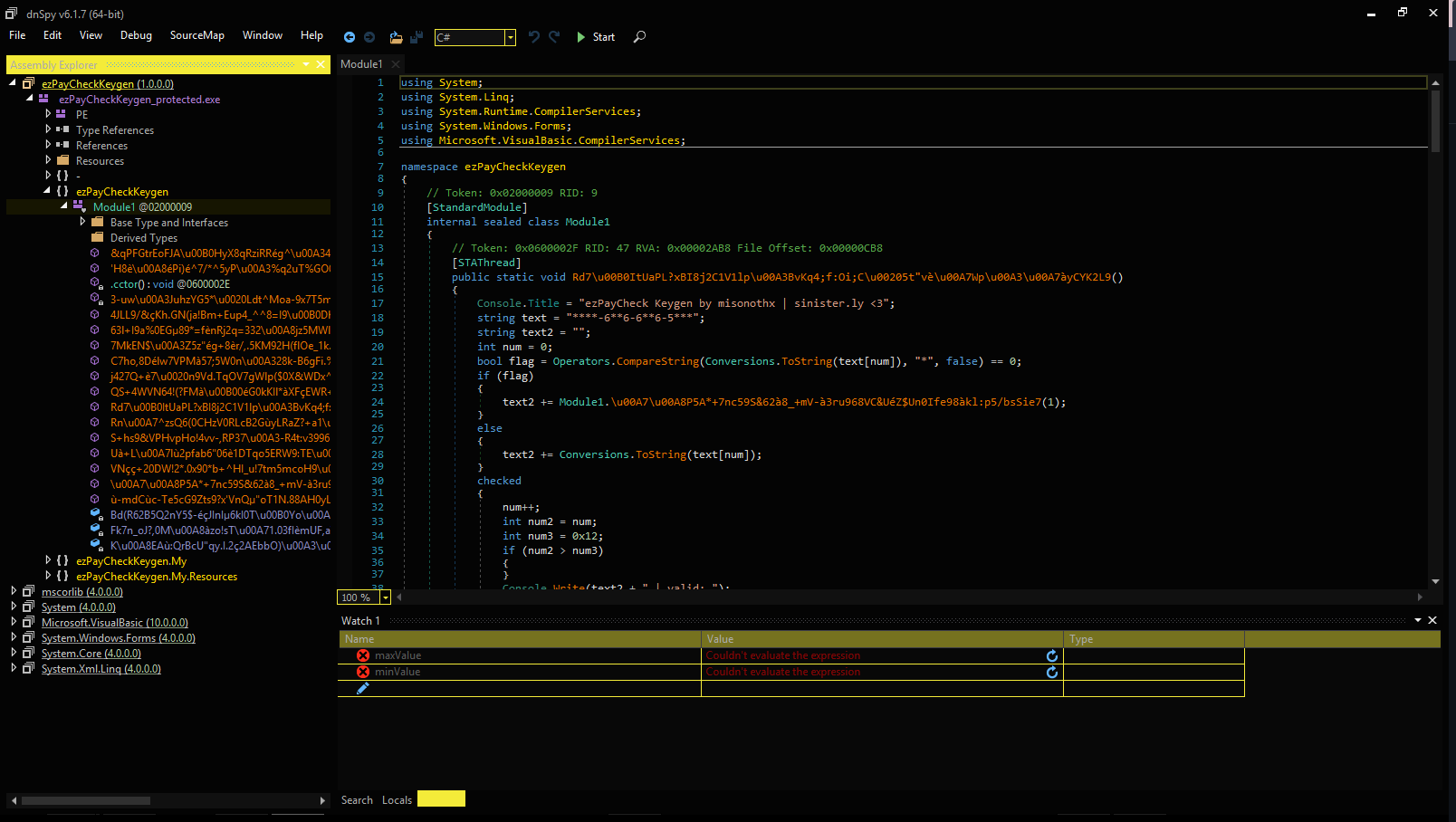Expand the Type References tree node
This screenshot has width=1456, height=822.
(x=48, y=130)
